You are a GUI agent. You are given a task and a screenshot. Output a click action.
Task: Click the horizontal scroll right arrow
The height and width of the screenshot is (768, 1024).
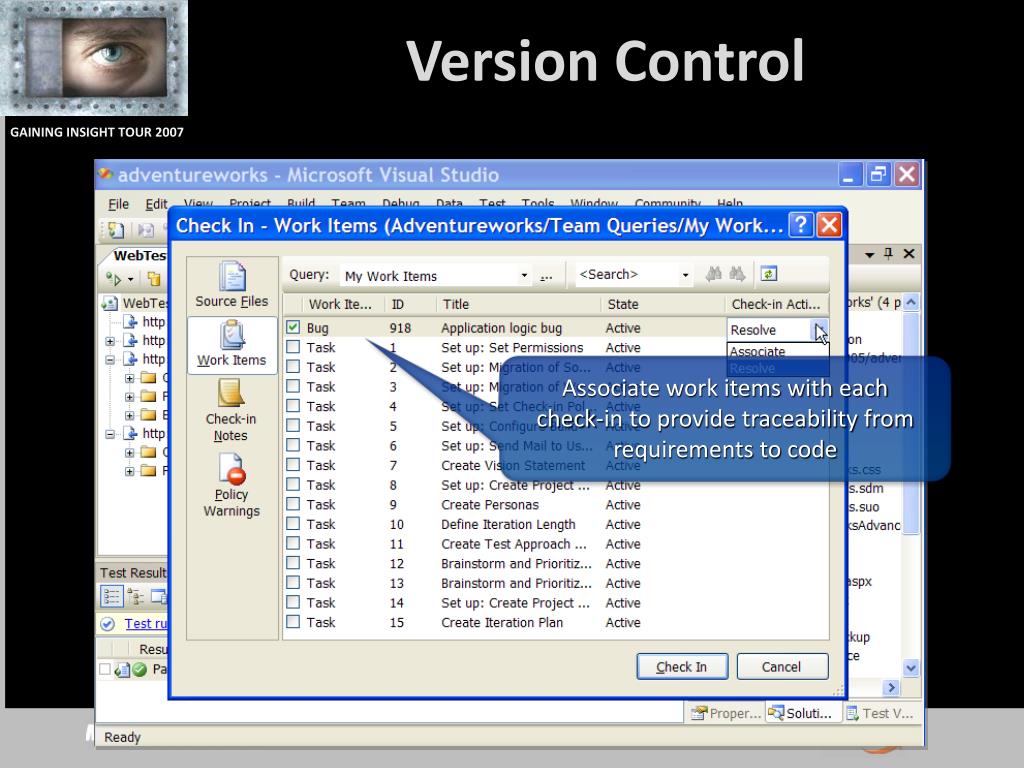click(891, 687)
